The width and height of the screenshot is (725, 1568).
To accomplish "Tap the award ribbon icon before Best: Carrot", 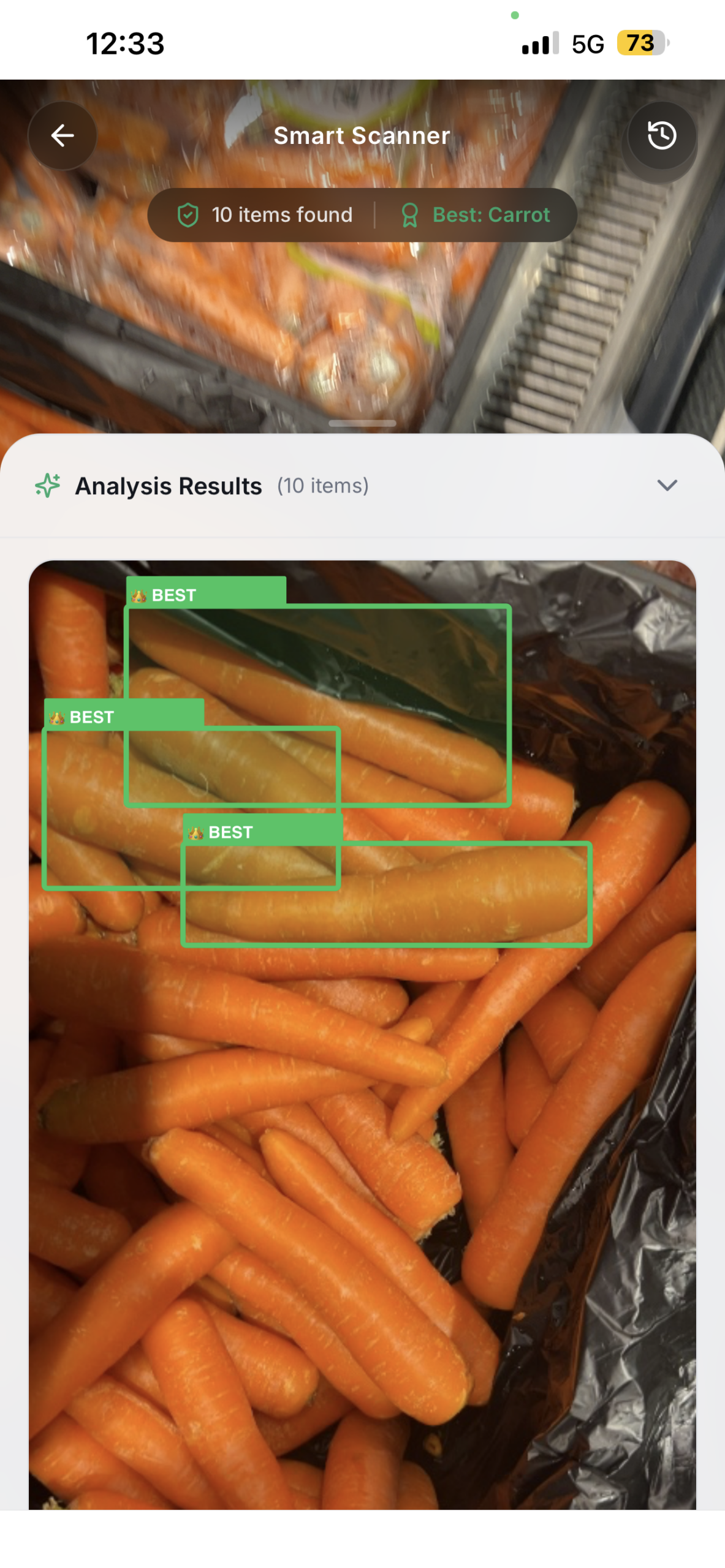I will coord(409,215).
